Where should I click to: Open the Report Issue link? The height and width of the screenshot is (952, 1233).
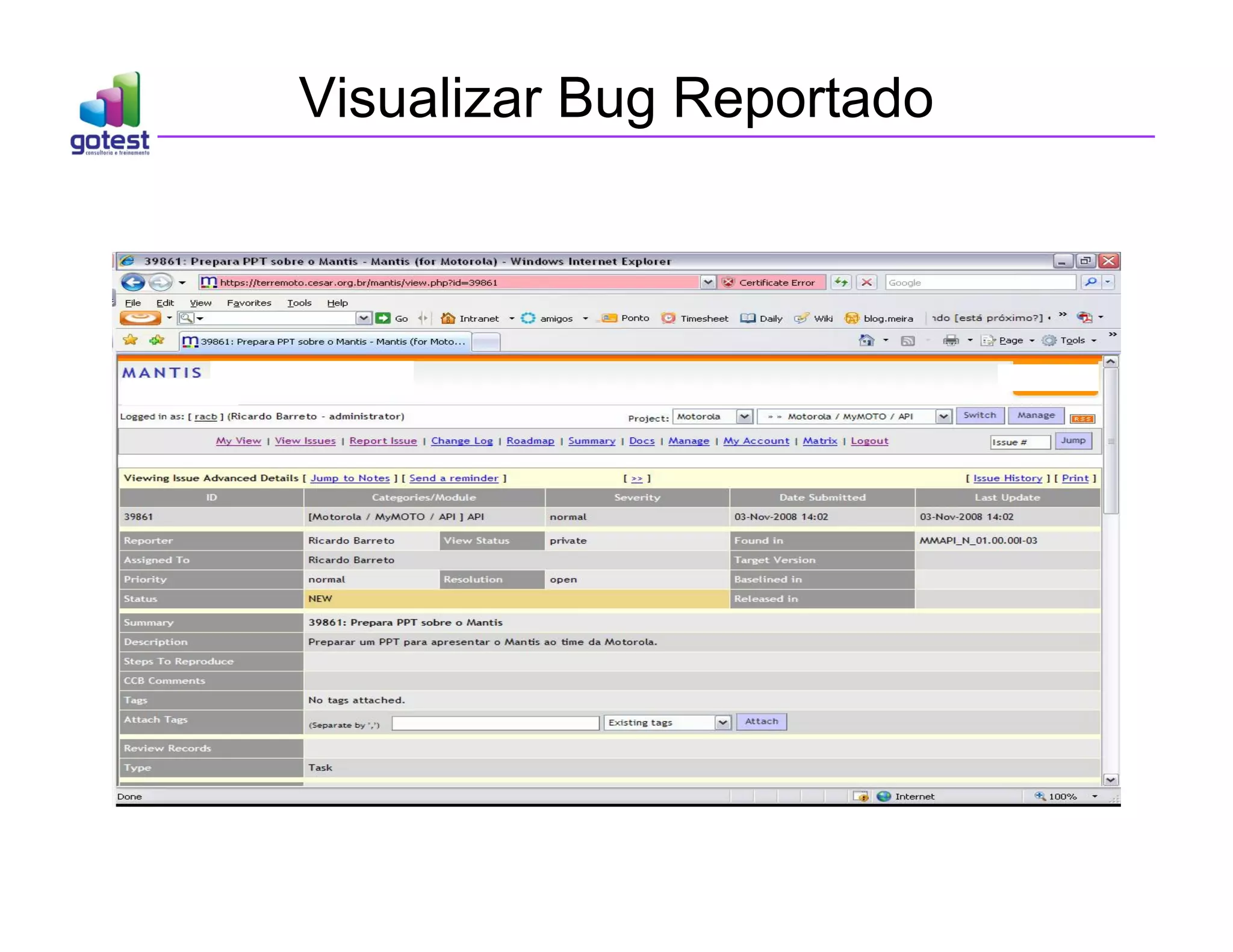pos(383,440)
